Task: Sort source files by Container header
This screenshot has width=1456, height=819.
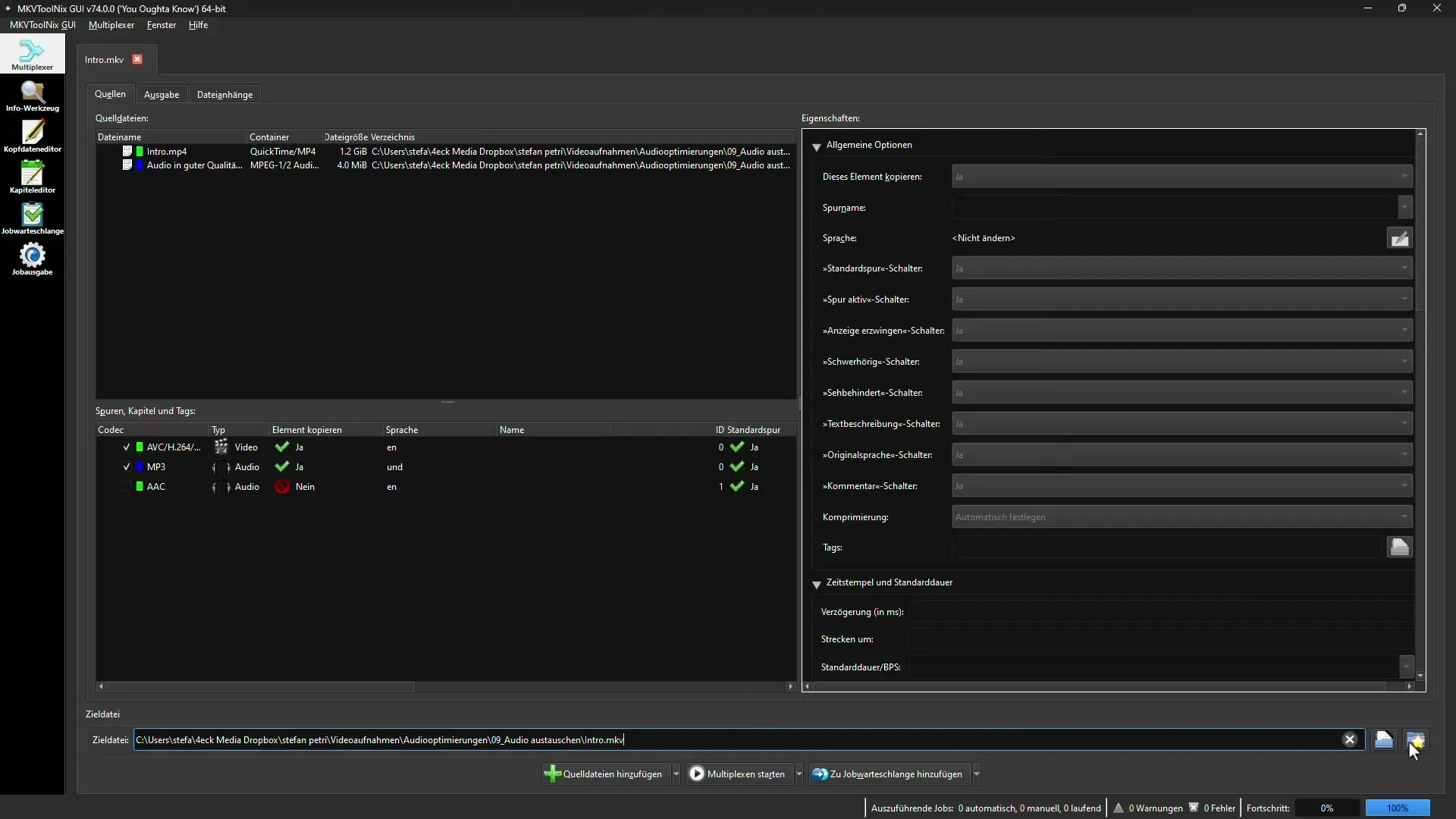Action: click(284, 137)
